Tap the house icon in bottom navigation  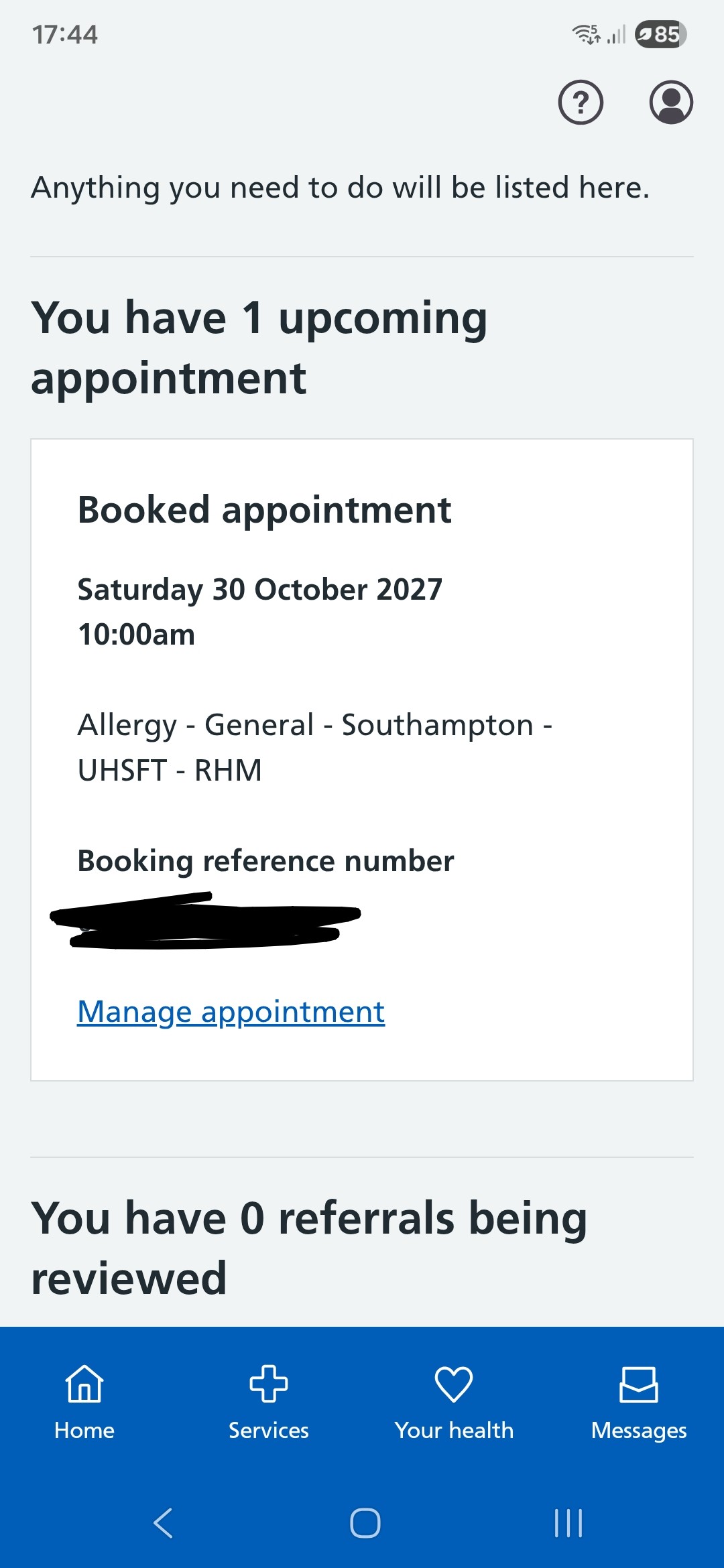pos(84,1384)
